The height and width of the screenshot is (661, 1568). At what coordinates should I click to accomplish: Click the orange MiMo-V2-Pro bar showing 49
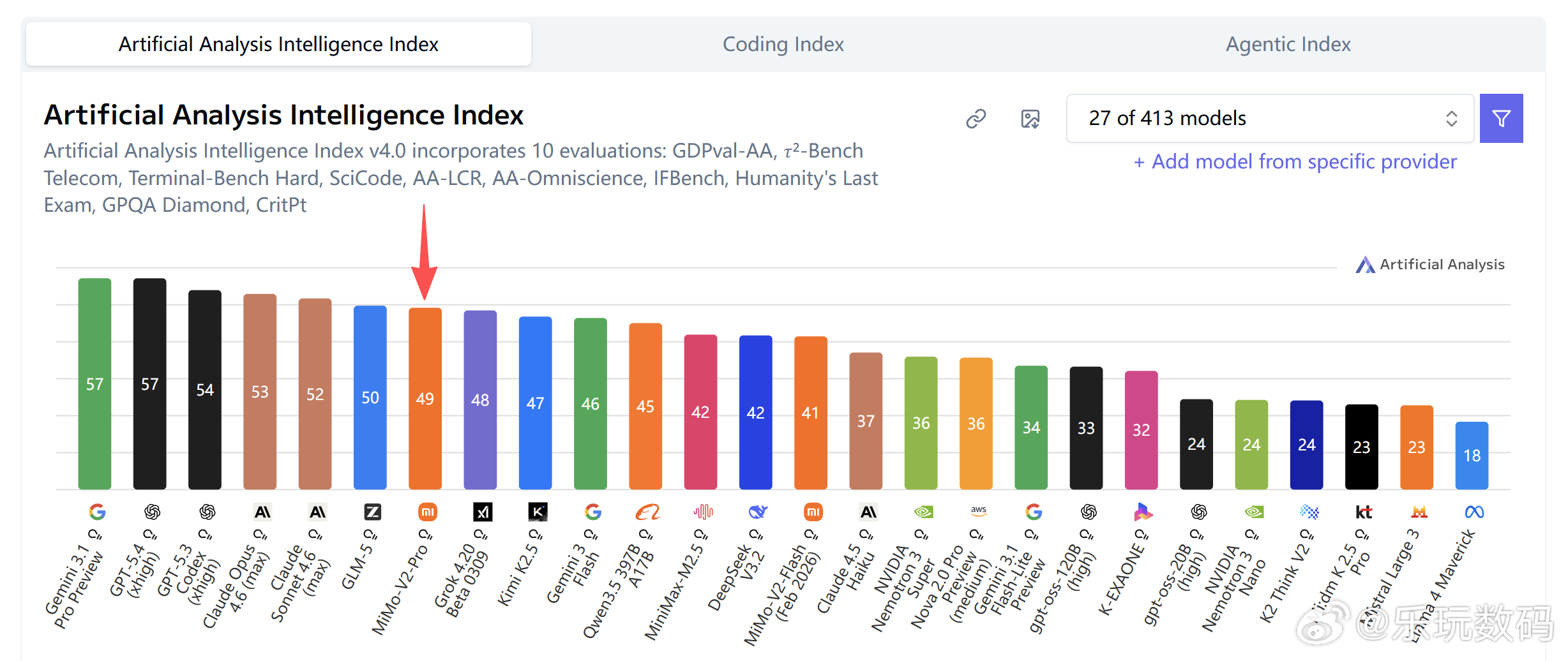pyautogui.click(x=425, y=398)
